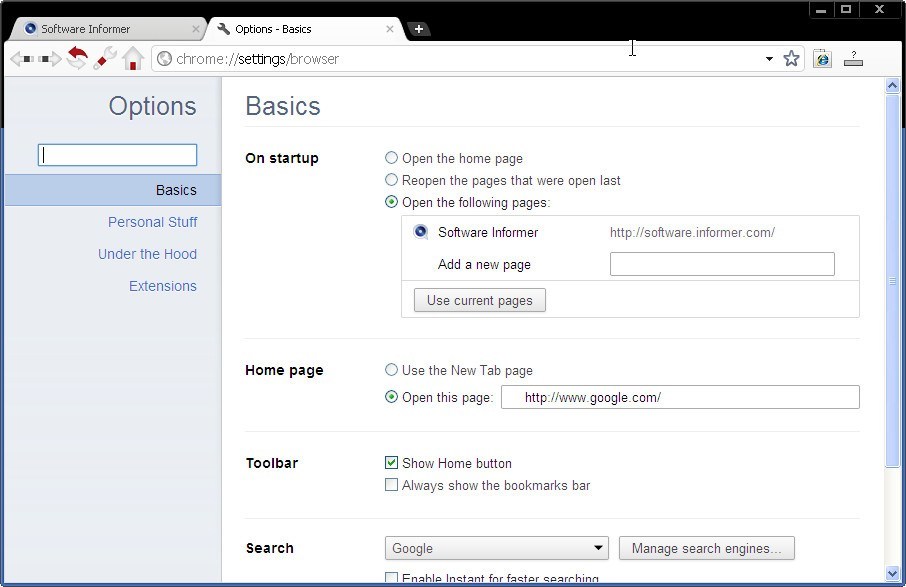
Task: Bookmark this page with the star icon
Action: [791, 58]
